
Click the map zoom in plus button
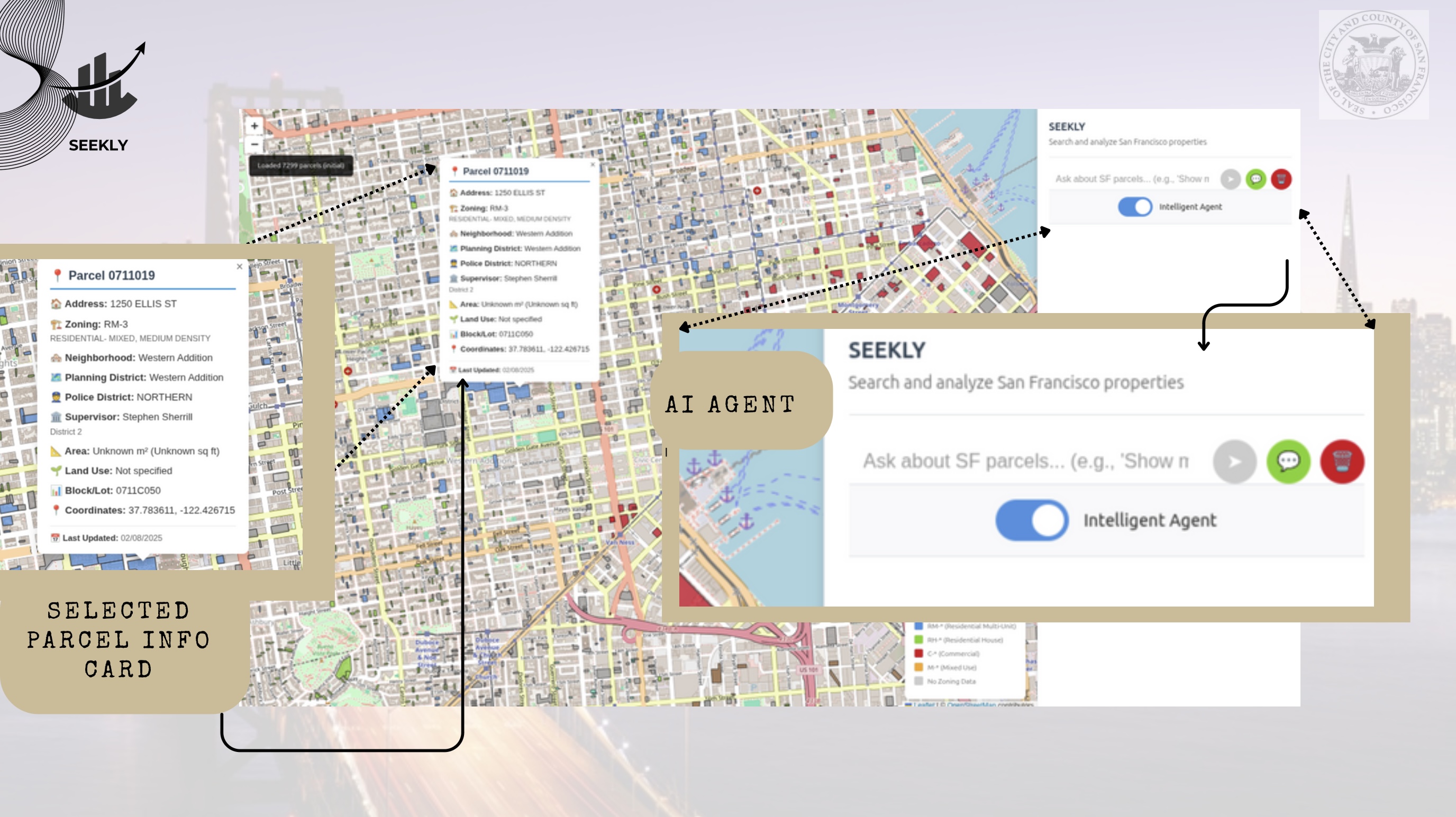(254, 126)
